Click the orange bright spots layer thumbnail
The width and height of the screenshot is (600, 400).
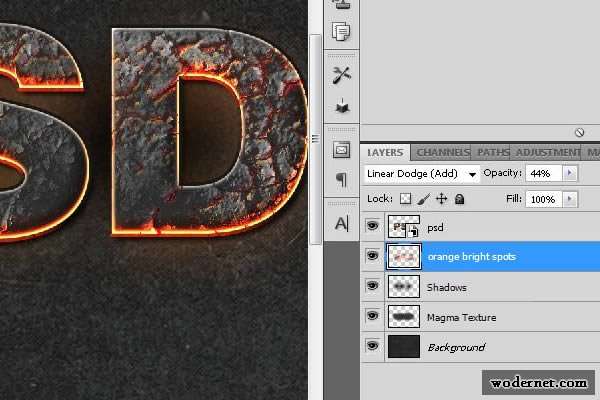(403, 257)
